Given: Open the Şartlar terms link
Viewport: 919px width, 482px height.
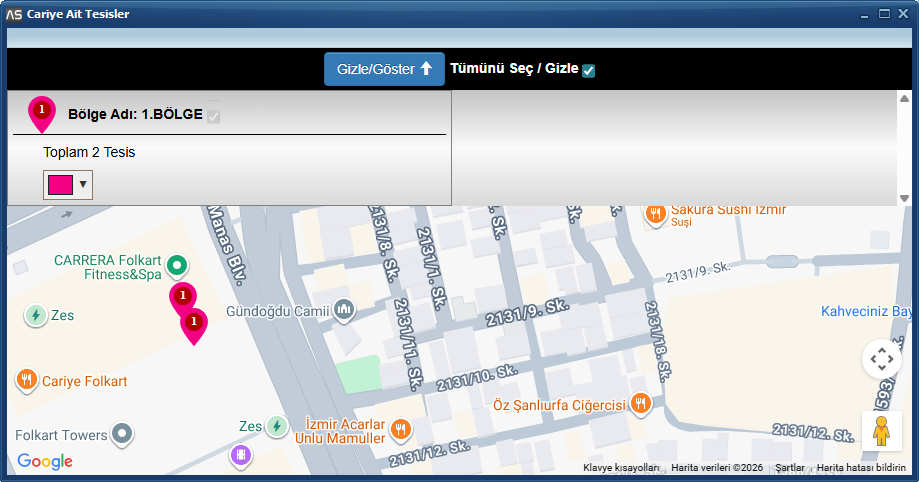Looking at the screenshot, I should click(790, 468).
